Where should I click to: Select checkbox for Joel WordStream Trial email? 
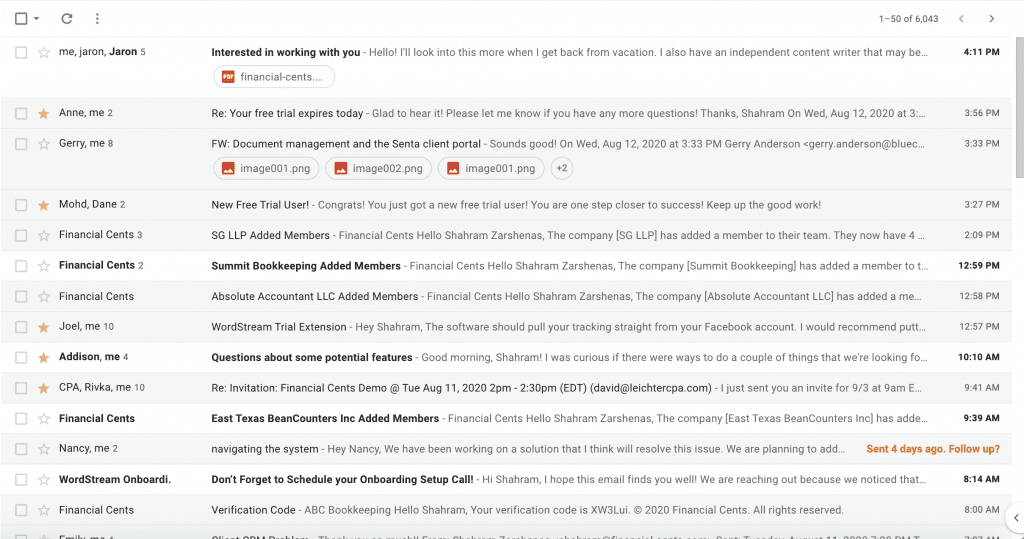pyautogui.click(x=21, y=327)
